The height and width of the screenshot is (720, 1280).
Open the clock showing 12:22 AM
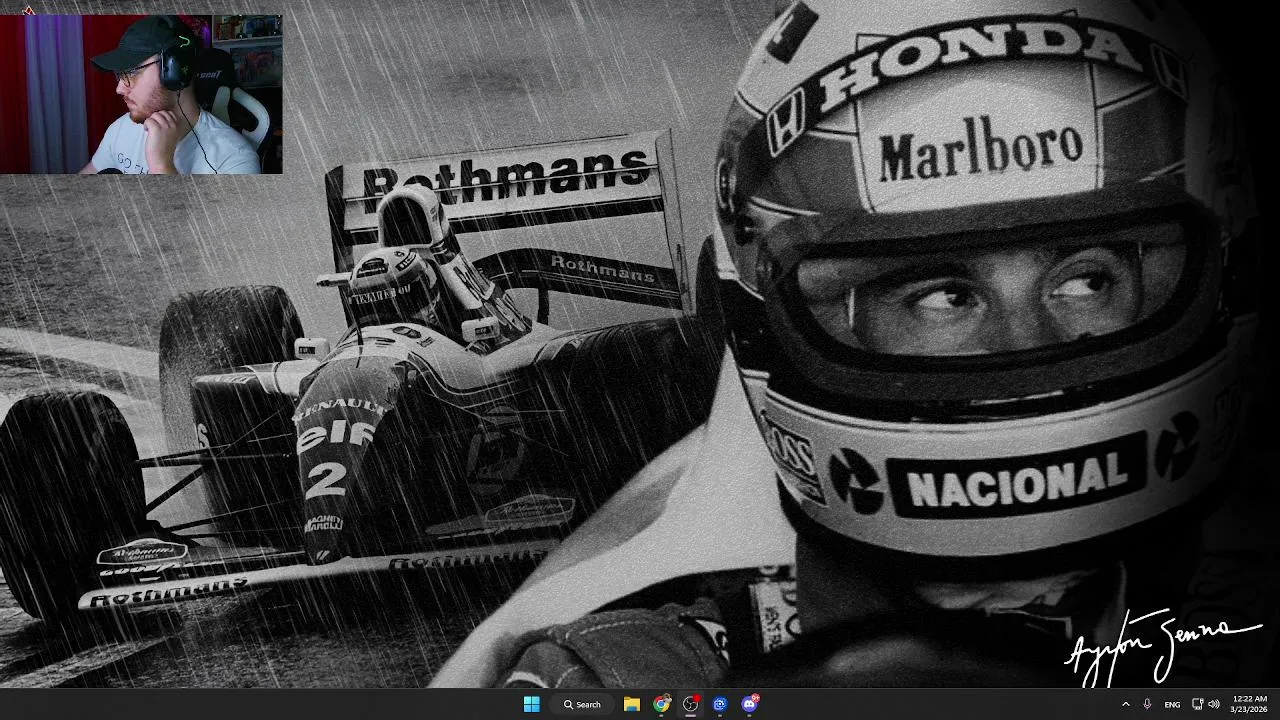(x=1250, y=704)
